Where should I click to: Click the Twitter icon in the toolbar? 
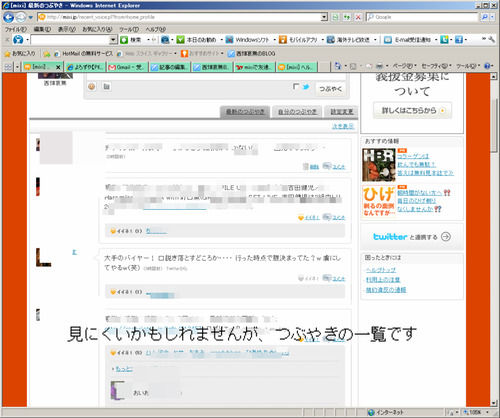click(444, 40)
